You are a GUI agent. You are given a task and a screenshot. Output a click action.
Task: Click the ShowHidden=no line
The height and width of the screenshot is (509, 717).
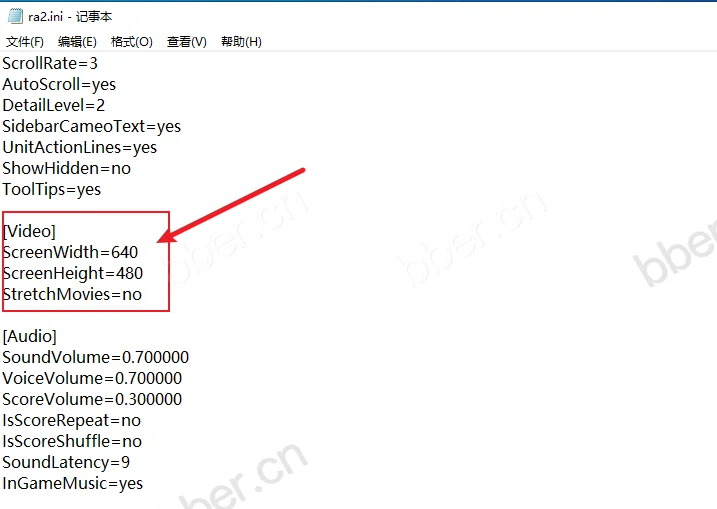[x=66, y=168]
